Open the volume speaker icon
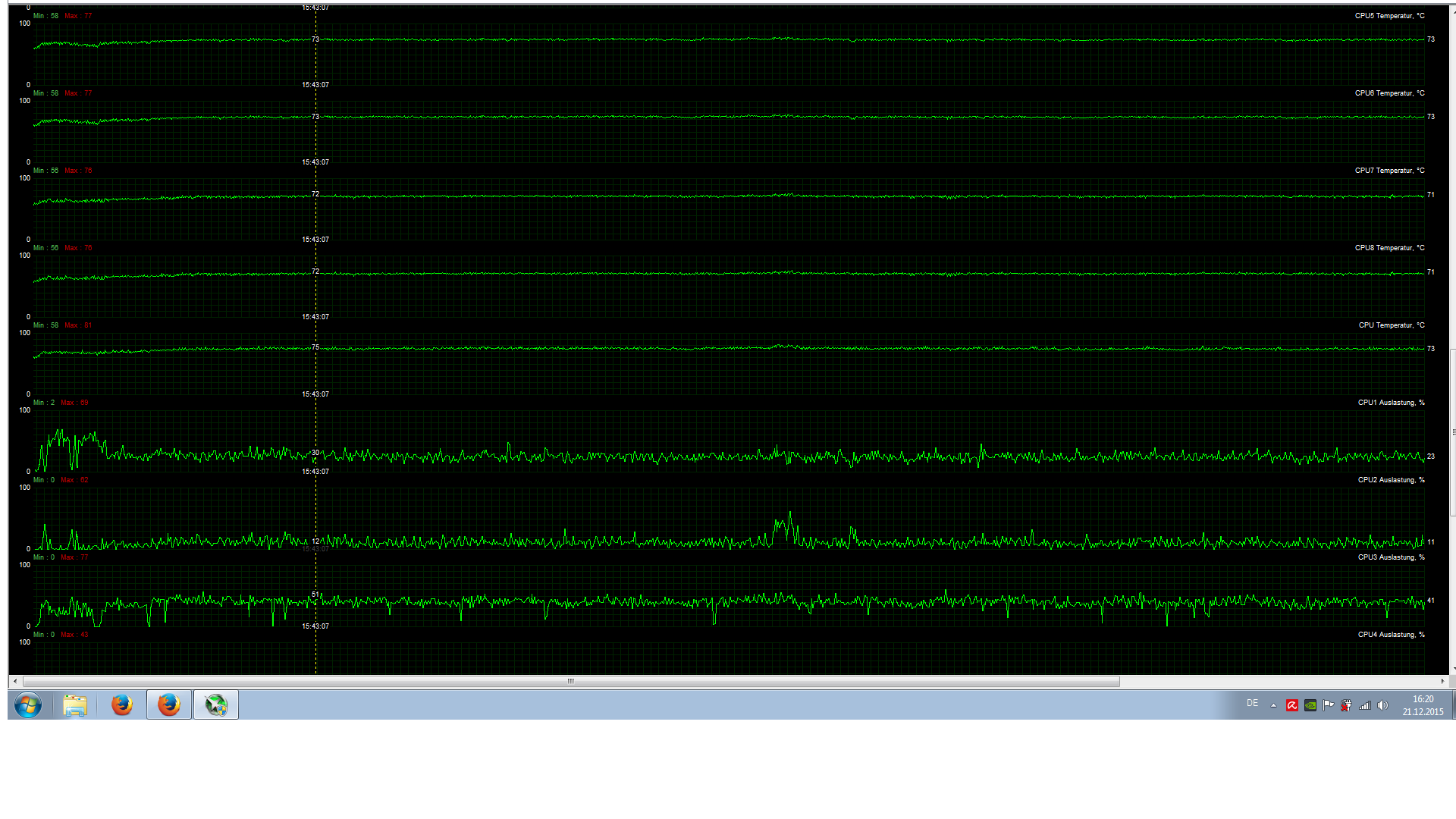The image size is (1456, 819). click(1382, 705)
